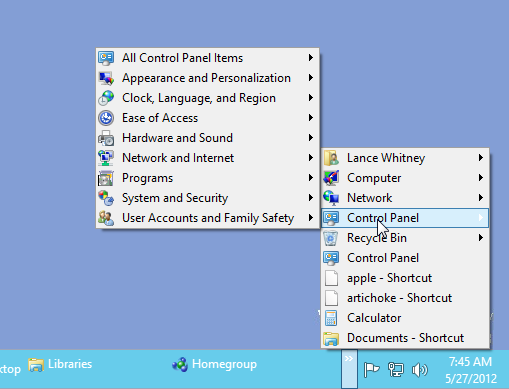
Task: Click the System and Security shield icon
Action: coord(106,198)
